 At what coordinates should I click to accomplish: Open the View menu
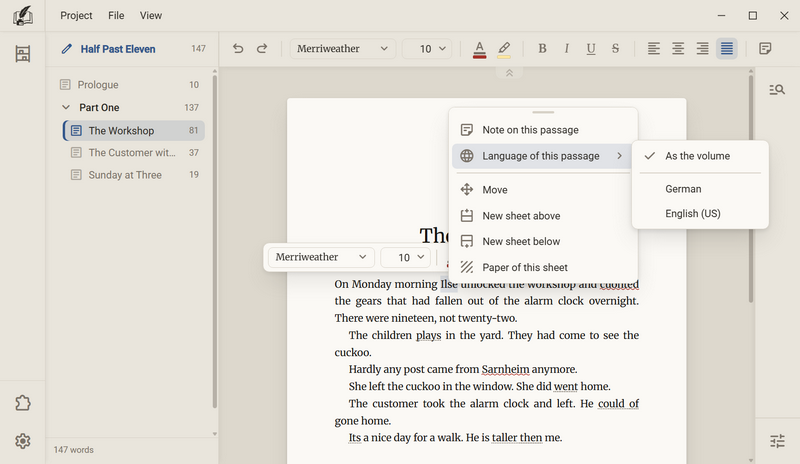(151, 16)
